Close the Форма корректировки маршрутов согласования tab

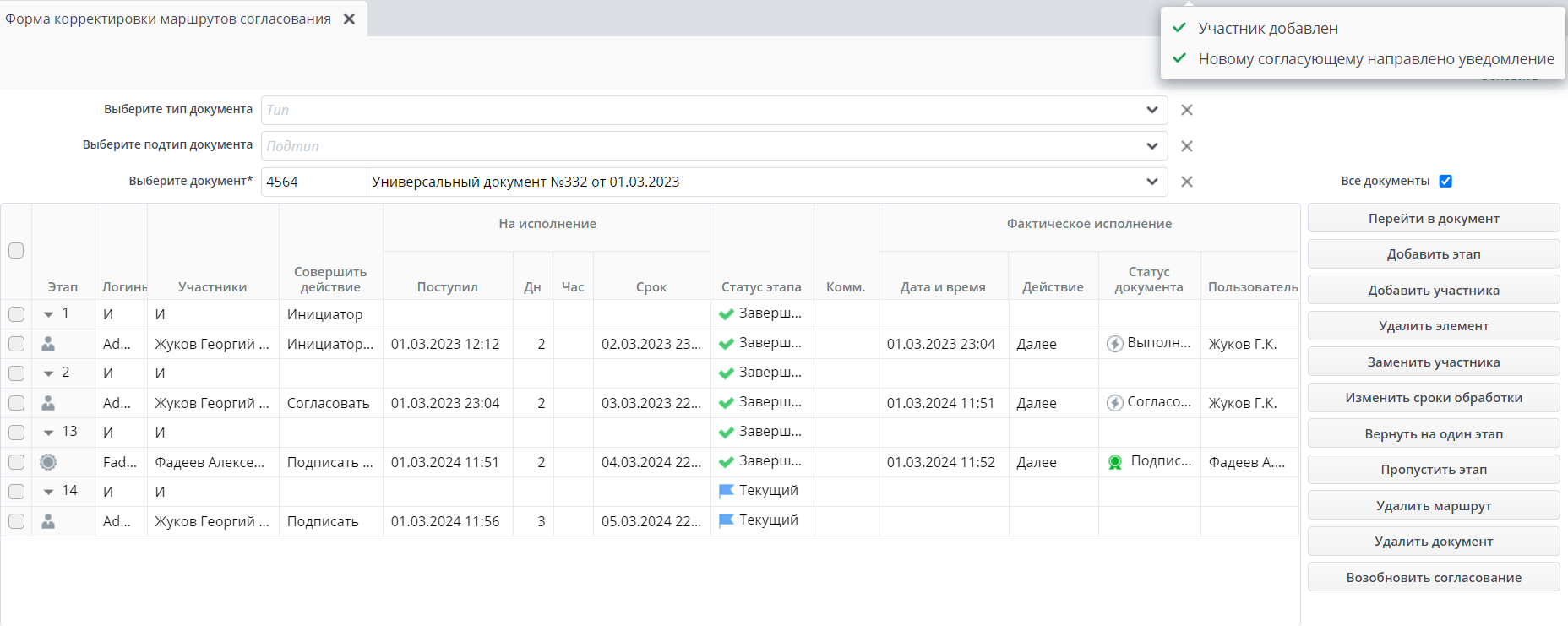349,19
